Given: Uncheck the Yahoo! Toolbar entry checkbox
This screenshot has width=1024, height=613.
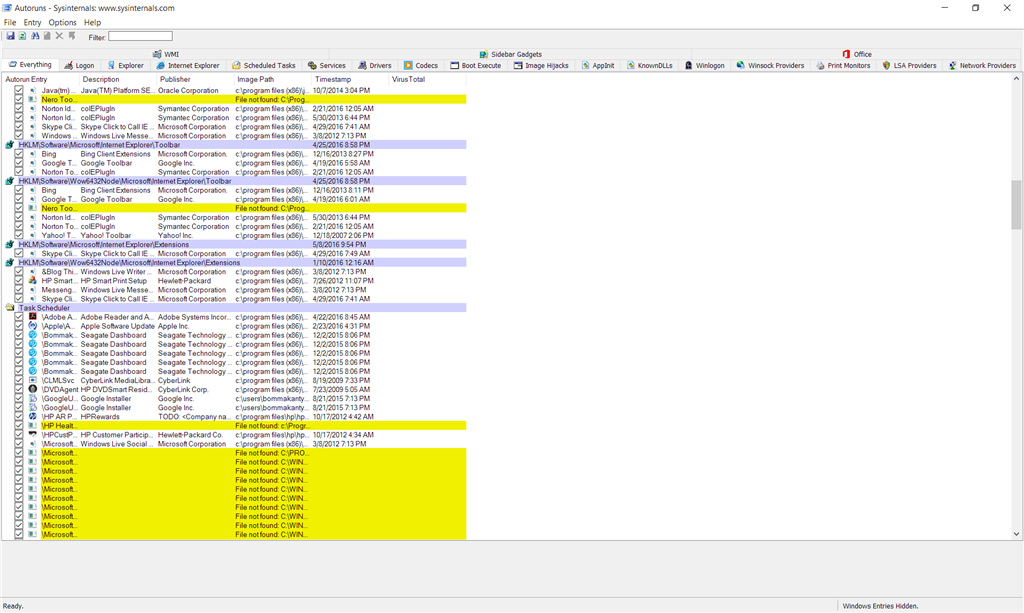Looking at the screenshot, I should click(19, 235).
